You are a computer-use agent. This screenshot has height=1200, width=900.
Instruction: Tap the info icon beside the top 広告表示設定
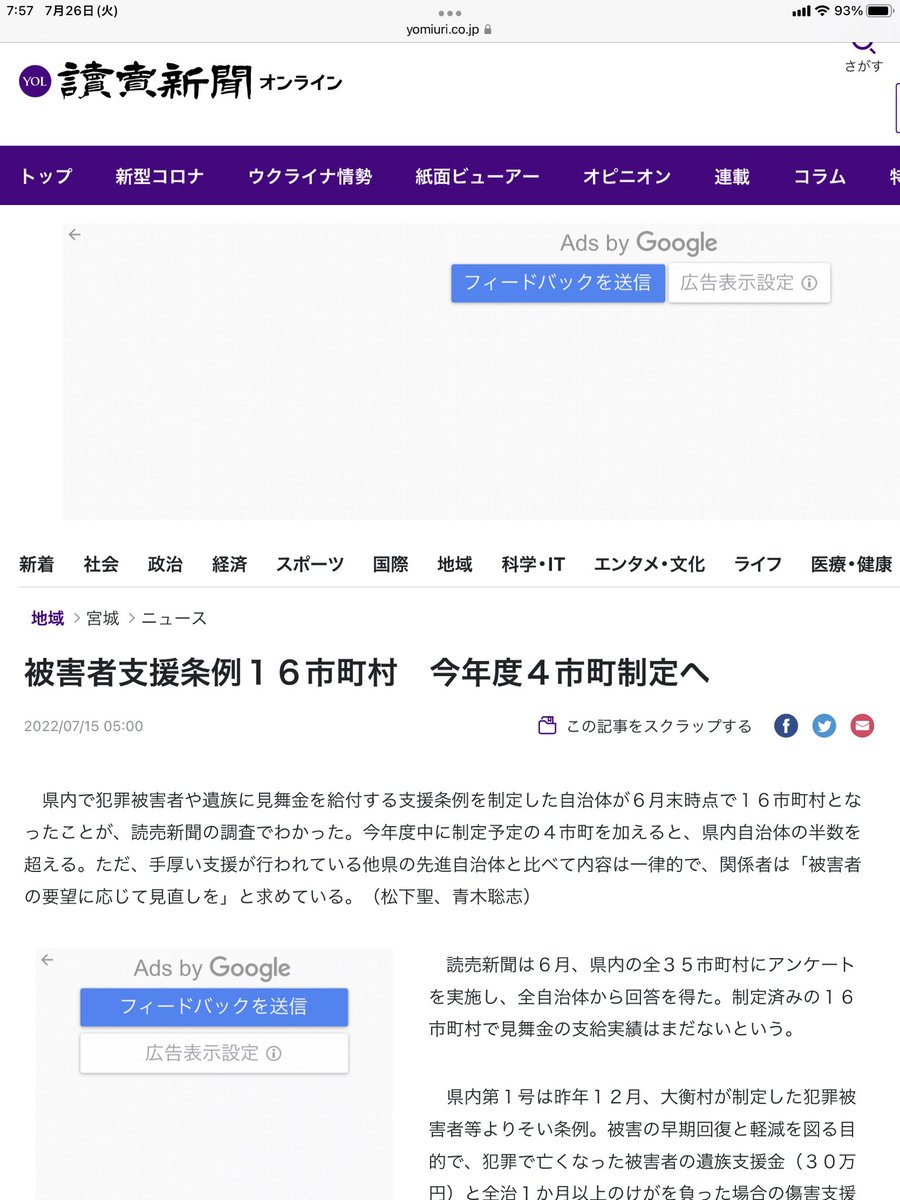pos(810,283)
